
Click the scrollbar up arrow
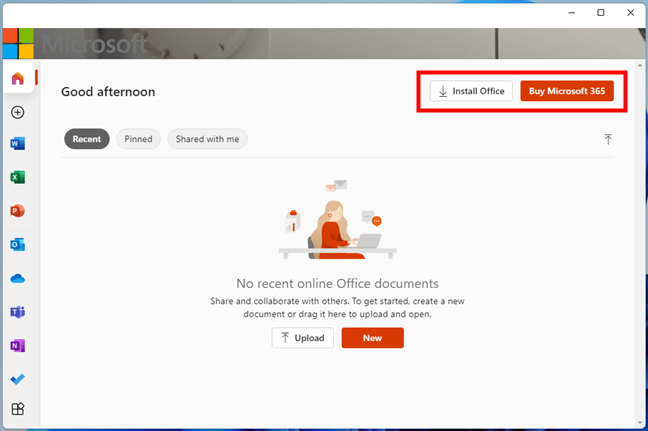[x=640, y=65]
